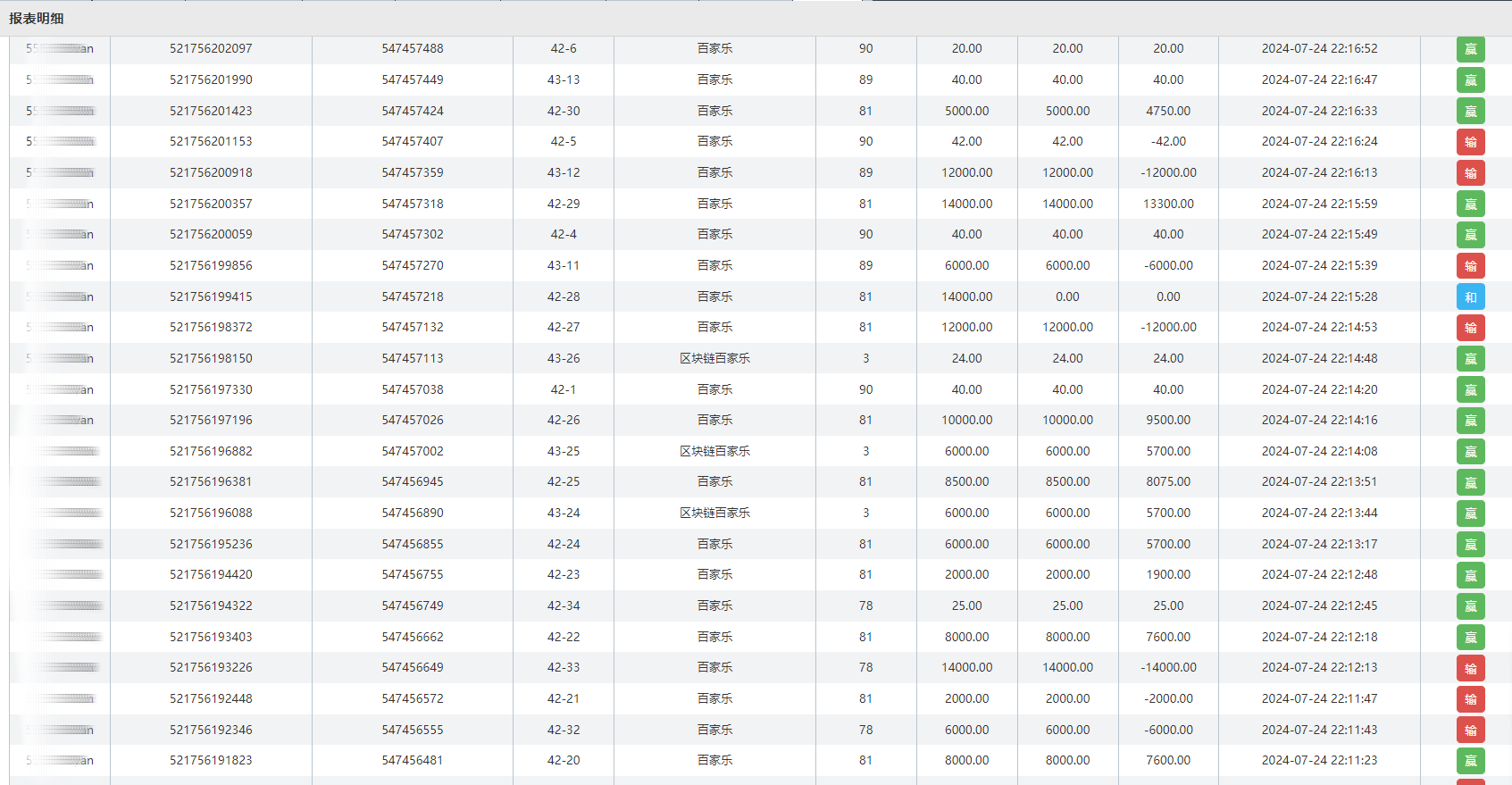
Task: Click the -14000.00 loss amount cell
Action: (x=1167, y=667)
